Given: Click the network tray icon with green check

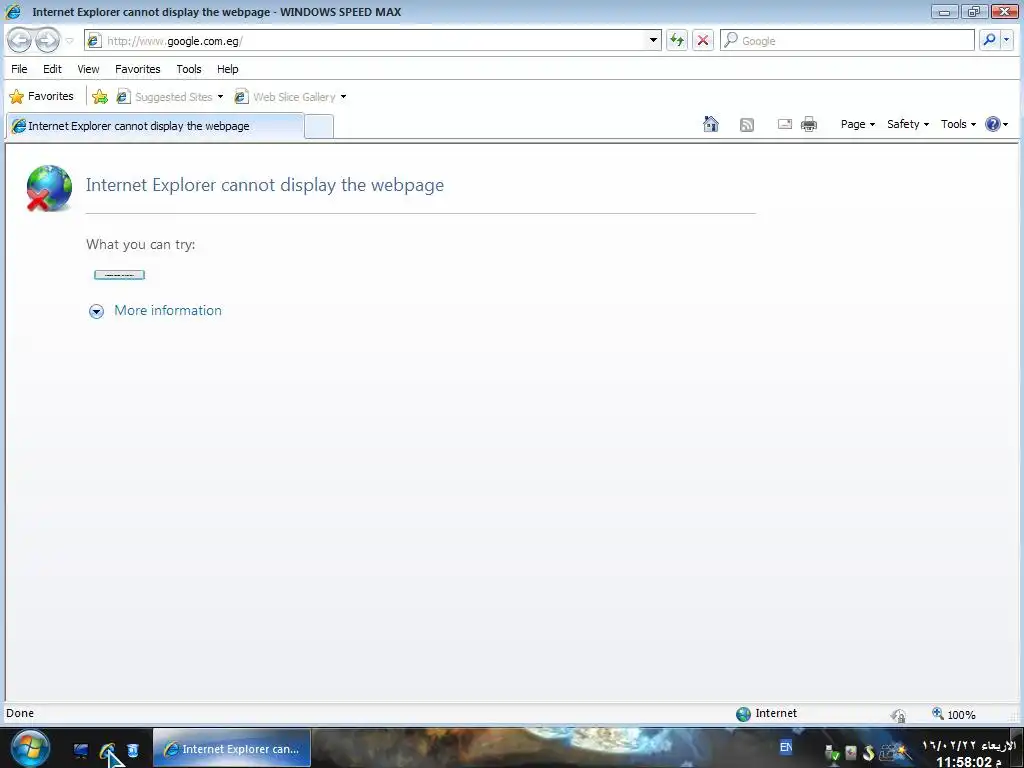Looking at the screenshot, I should coord(832,753).
